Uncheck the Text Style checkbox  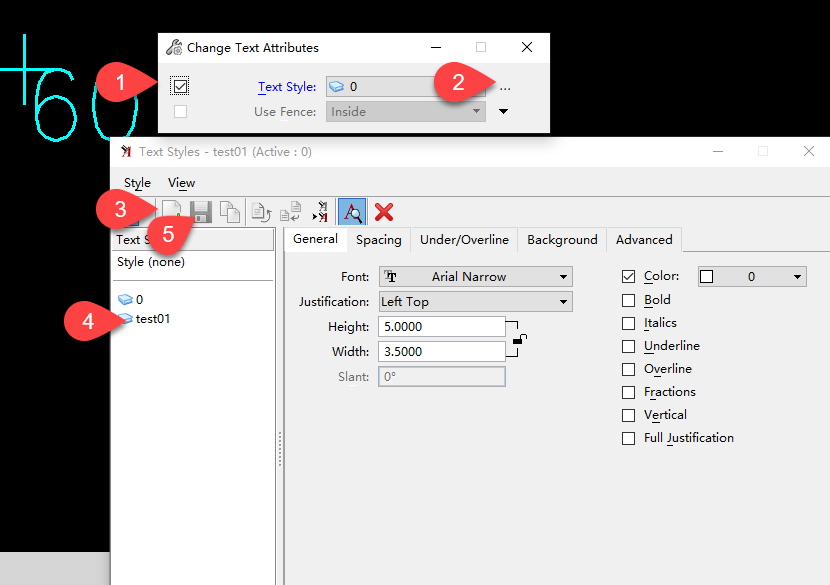click(x=180, y=86)
